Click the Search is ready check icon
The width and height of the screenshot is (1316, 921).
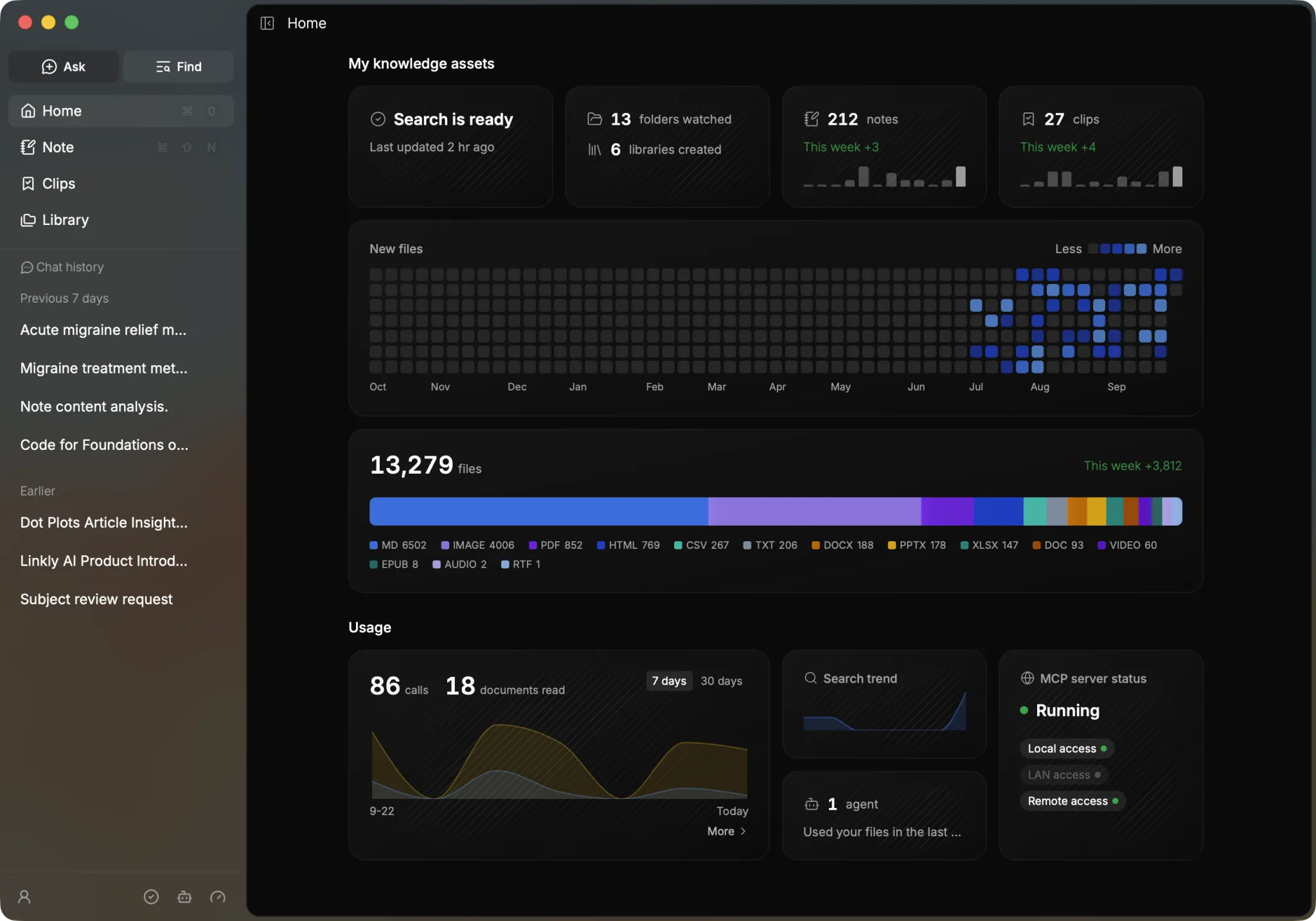coord(378,119)
